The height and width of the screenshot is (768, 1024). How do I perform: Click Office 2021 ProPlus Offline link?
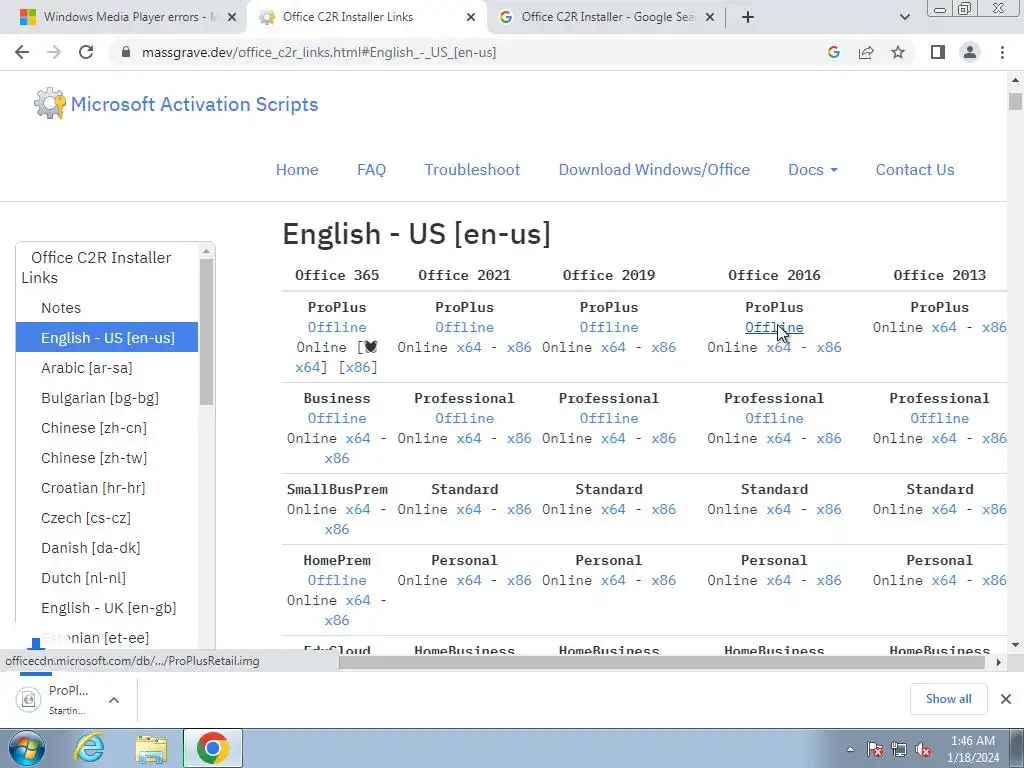[464, 327]
